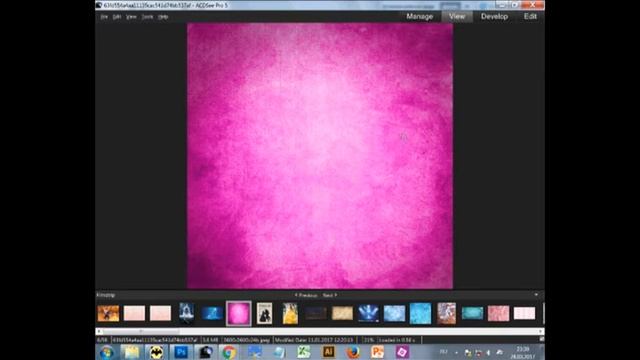
Task: Switch to Manage mode
Action: 419,16
